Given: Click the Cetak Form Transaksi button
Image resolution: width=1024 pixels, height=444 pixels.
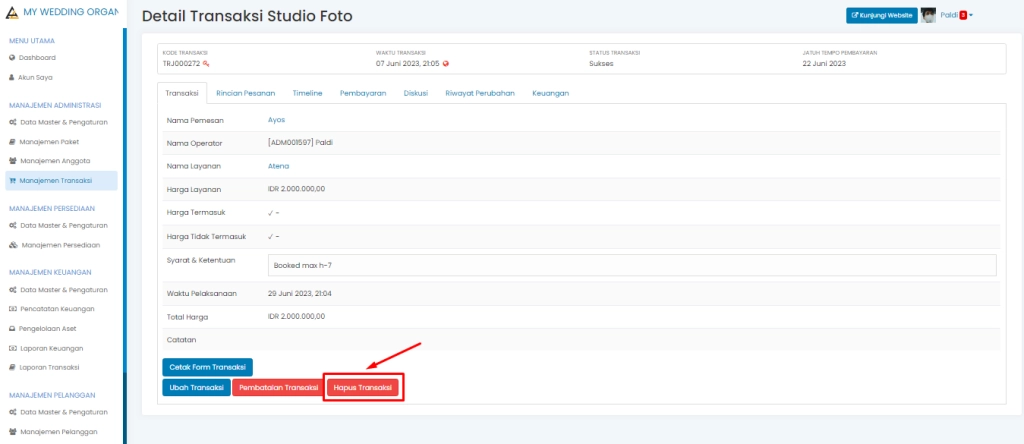Looking at the screenshot, I should coord(207,367).
